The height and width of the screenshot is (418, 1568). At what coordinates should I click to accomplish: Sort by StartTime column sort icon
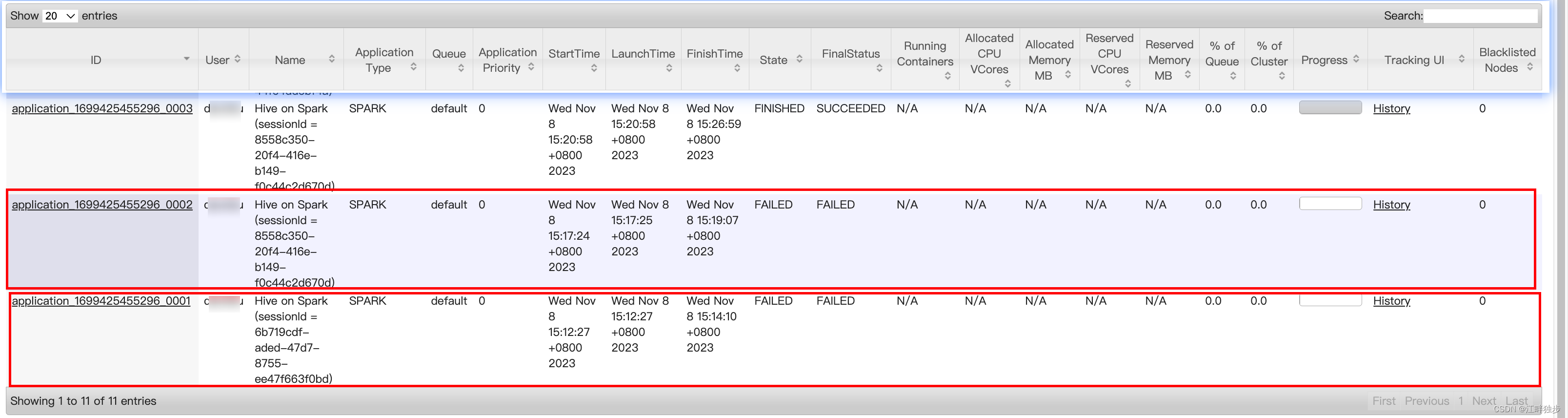(x=593, y=68)
